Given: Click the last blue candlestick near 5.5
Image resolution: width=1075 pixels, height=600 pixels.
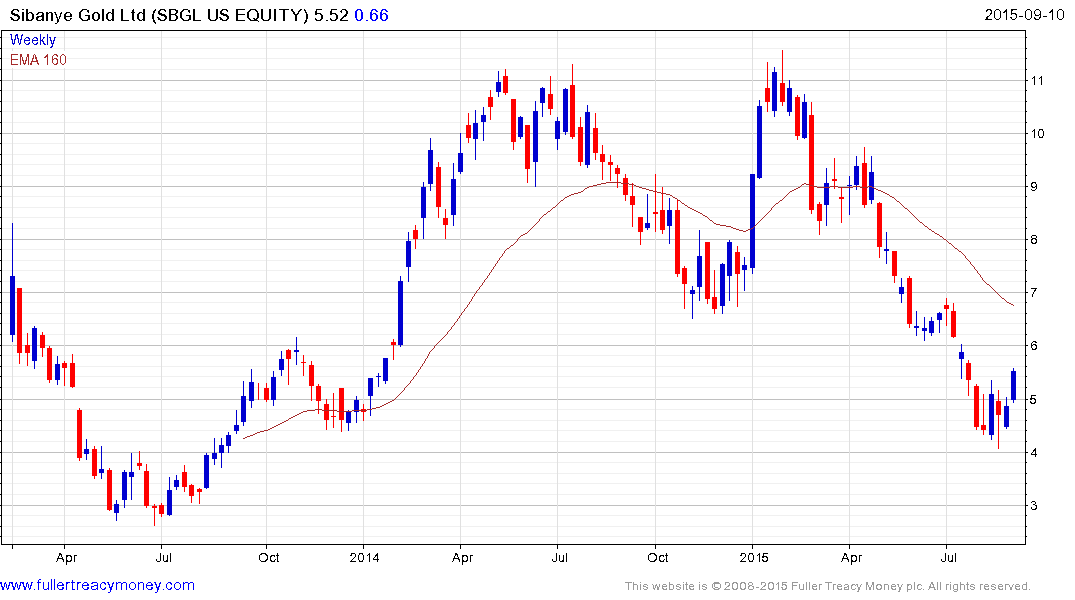Looking at the screenshot, I should 1014,385.
